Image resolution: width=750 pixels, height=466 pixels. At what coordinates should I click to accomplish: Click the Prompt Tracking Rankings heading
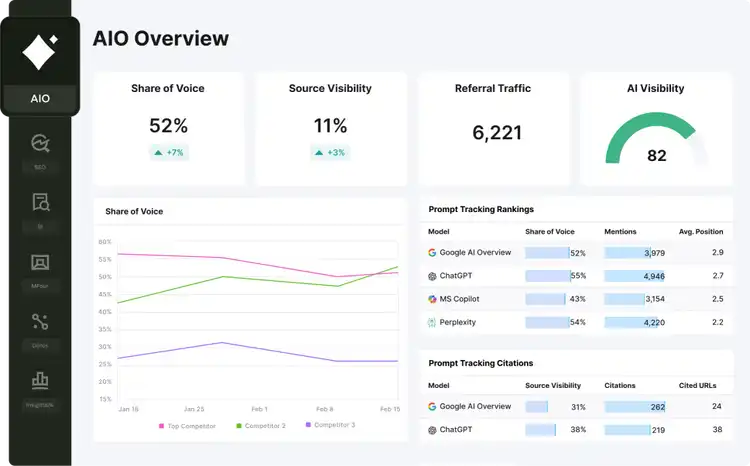(x=481, y=209)
